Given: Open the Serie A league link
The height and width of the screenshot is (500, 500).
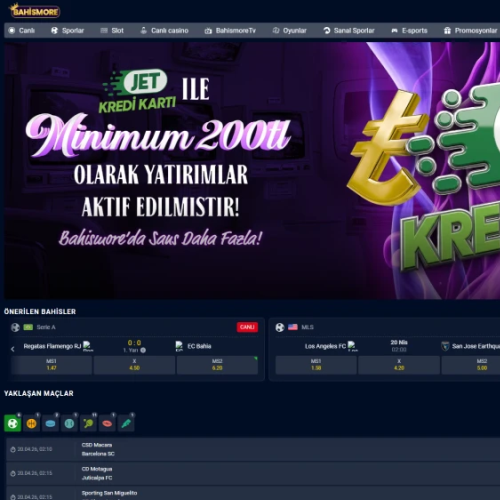Looking at the screenshot, I should click(46, 327).
